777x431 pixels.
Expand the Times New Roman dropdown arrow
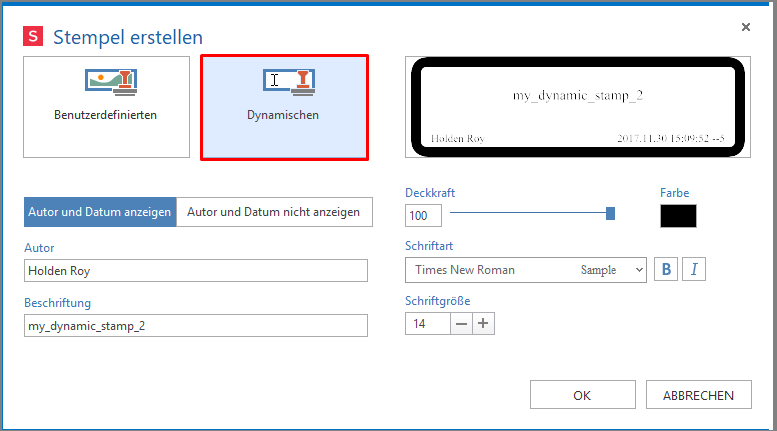(638, 270)
